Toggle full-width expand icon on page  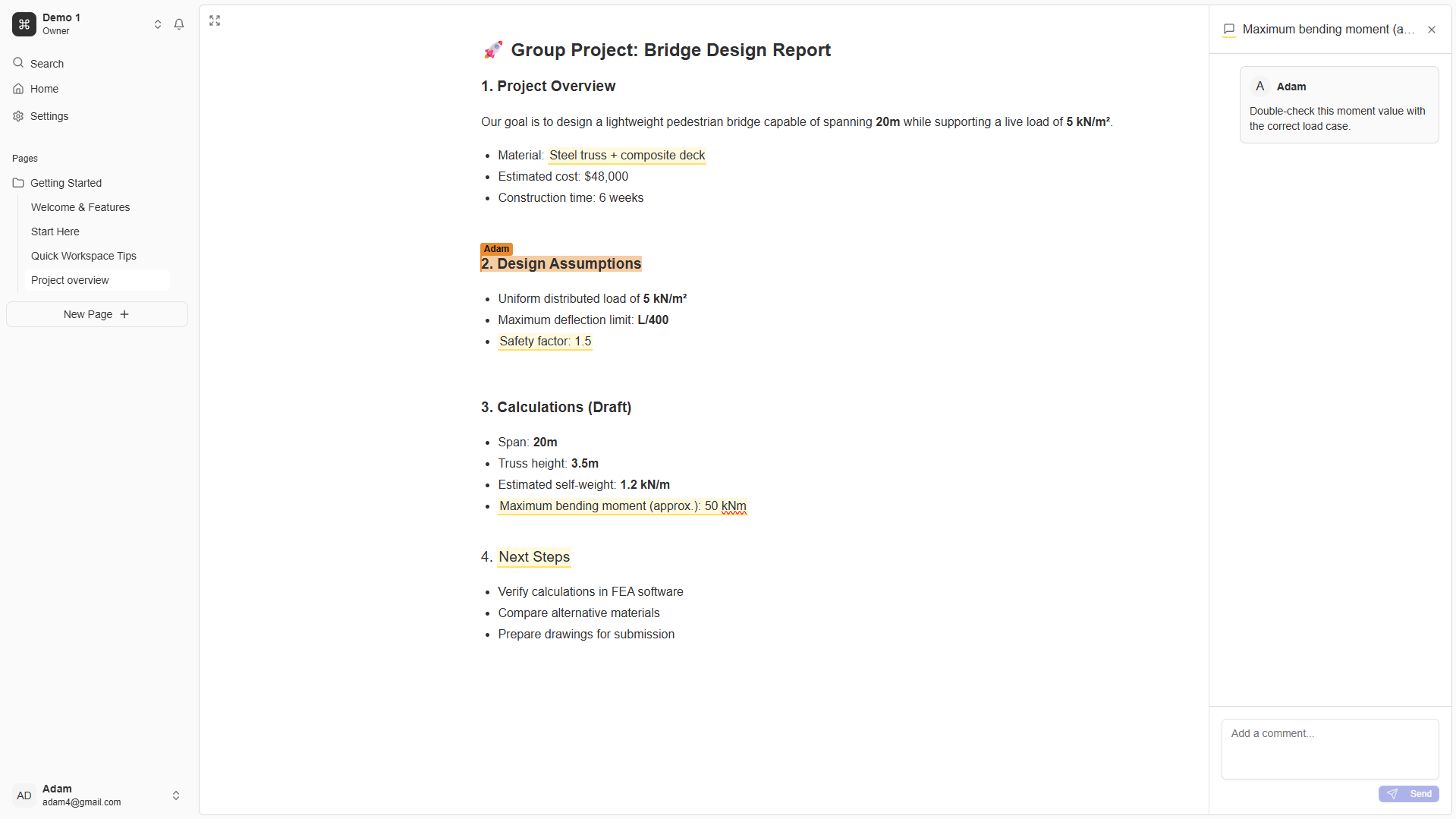(215, 20)
